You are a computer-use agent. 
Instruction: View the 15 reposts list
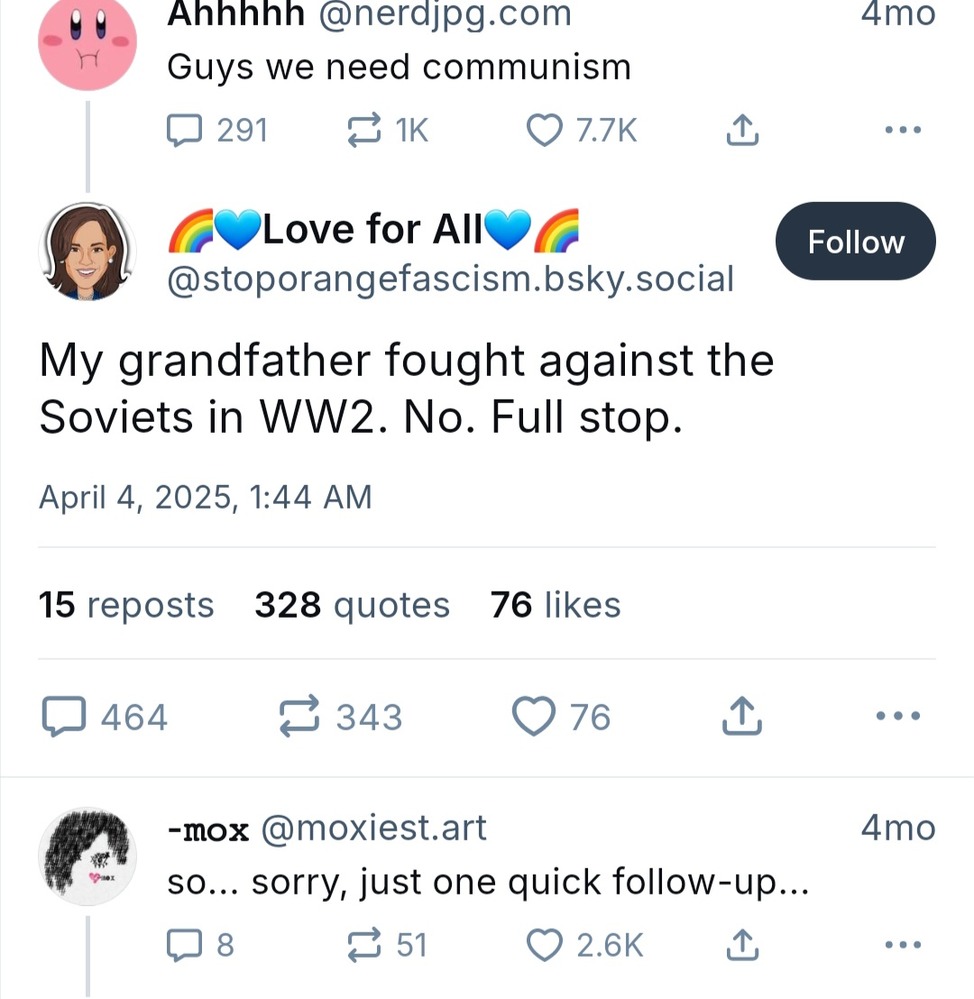click(x=126, y=605)
